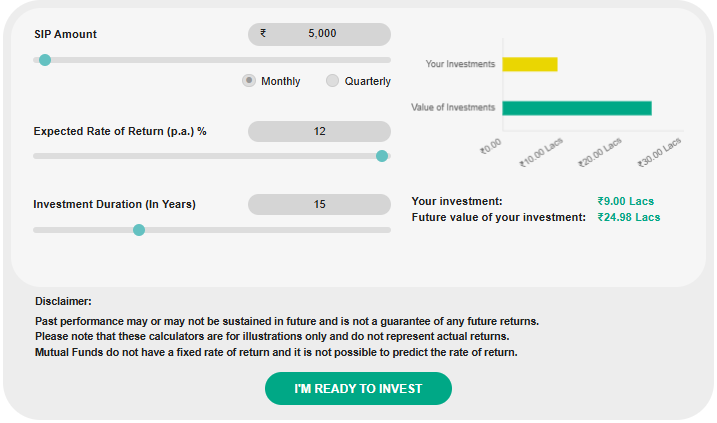Click the ₹24.98 Lacs future value
Viewport: 717px width, 423px height.
(x=628, y=217)
